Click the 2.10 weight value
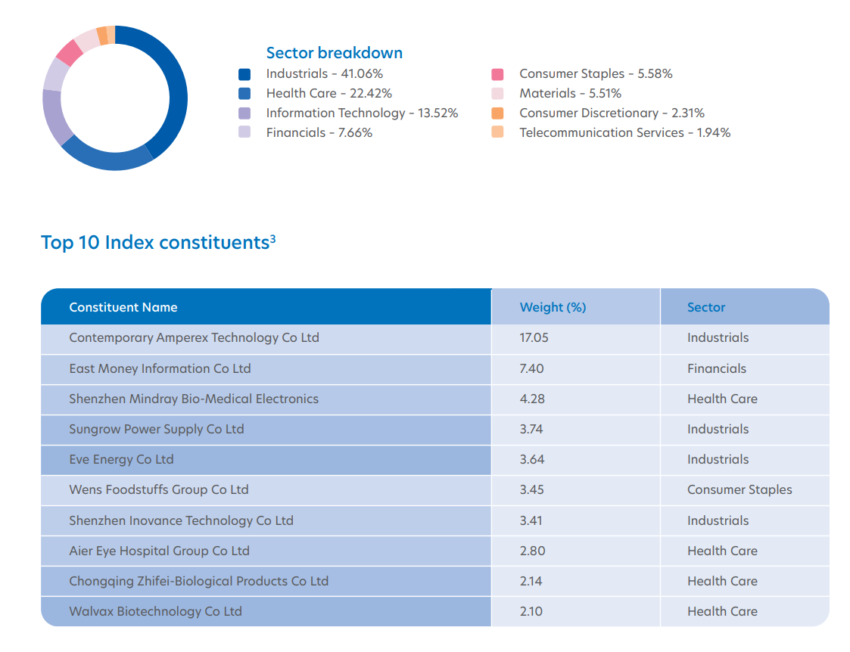The image size is (850, 652). click(x=531, y=612)
